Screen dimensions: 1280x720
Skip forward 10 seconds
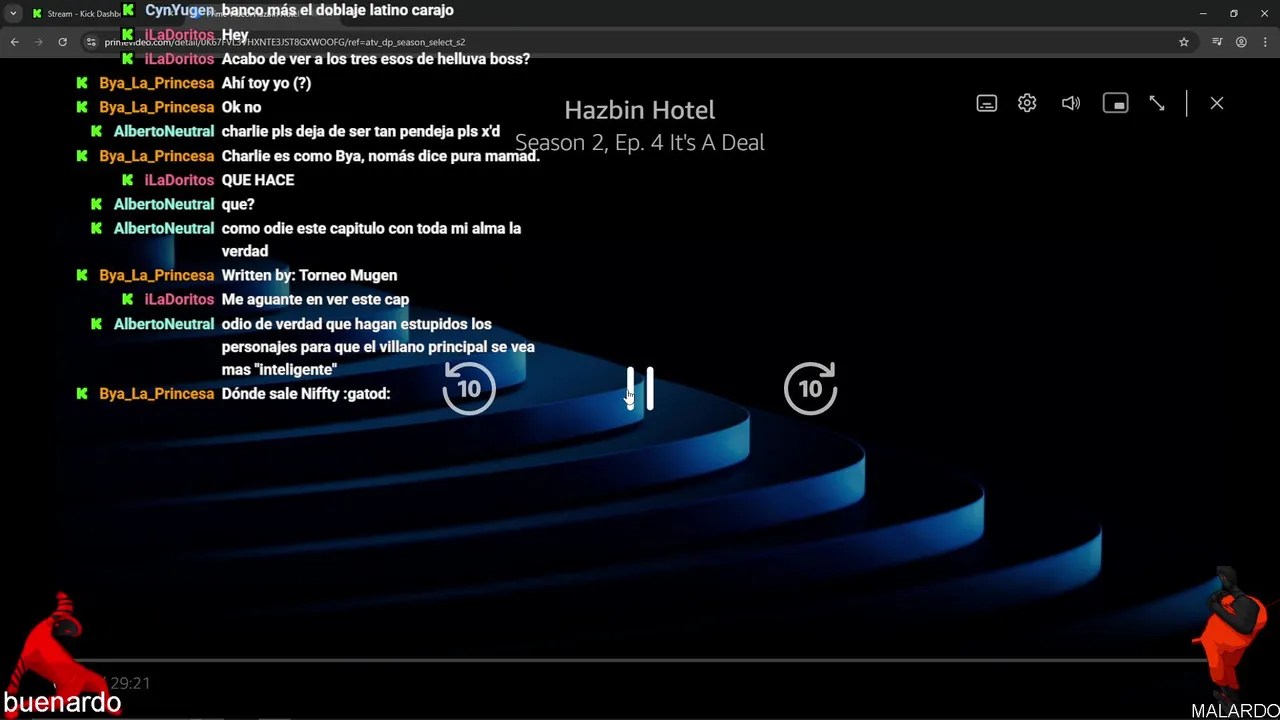coord(810,388)
